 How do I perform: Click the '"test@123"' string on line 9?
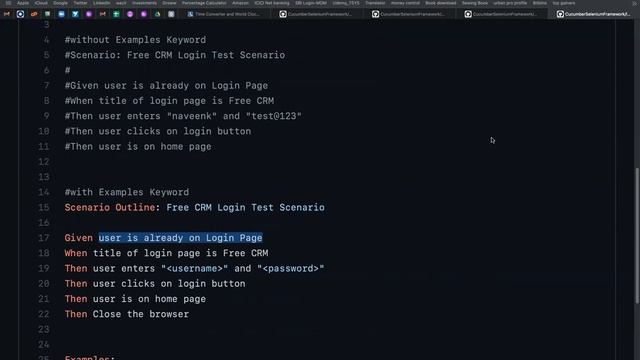pos(273,116)
